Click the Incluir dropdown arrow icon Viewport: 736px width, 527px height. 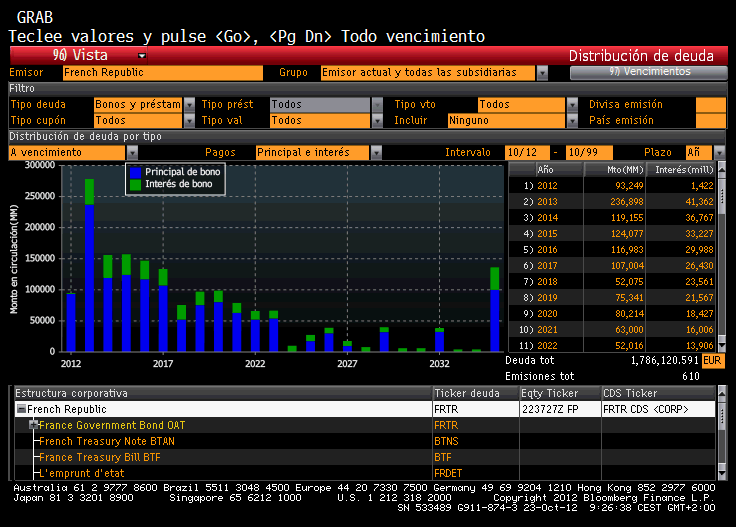(571, 120)
